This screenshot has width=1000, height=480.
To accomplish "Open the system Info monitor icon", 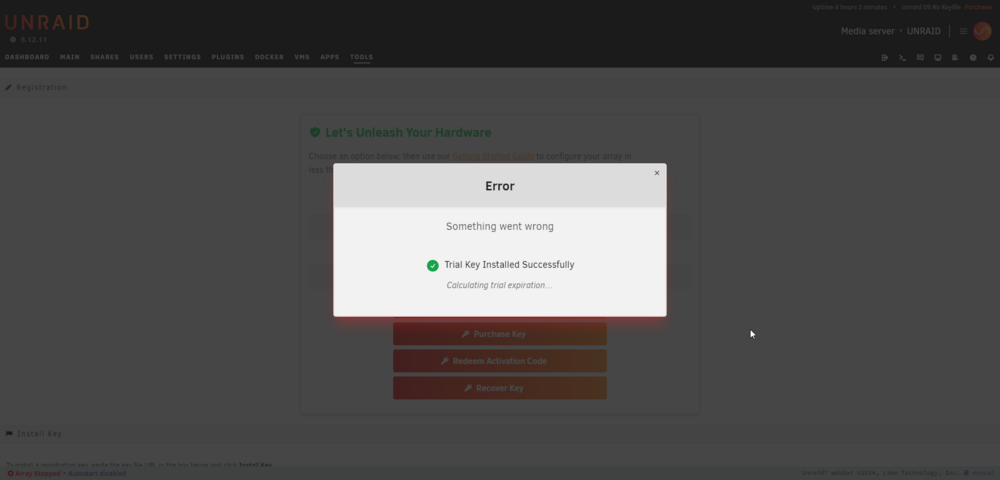I will [938, 57].
